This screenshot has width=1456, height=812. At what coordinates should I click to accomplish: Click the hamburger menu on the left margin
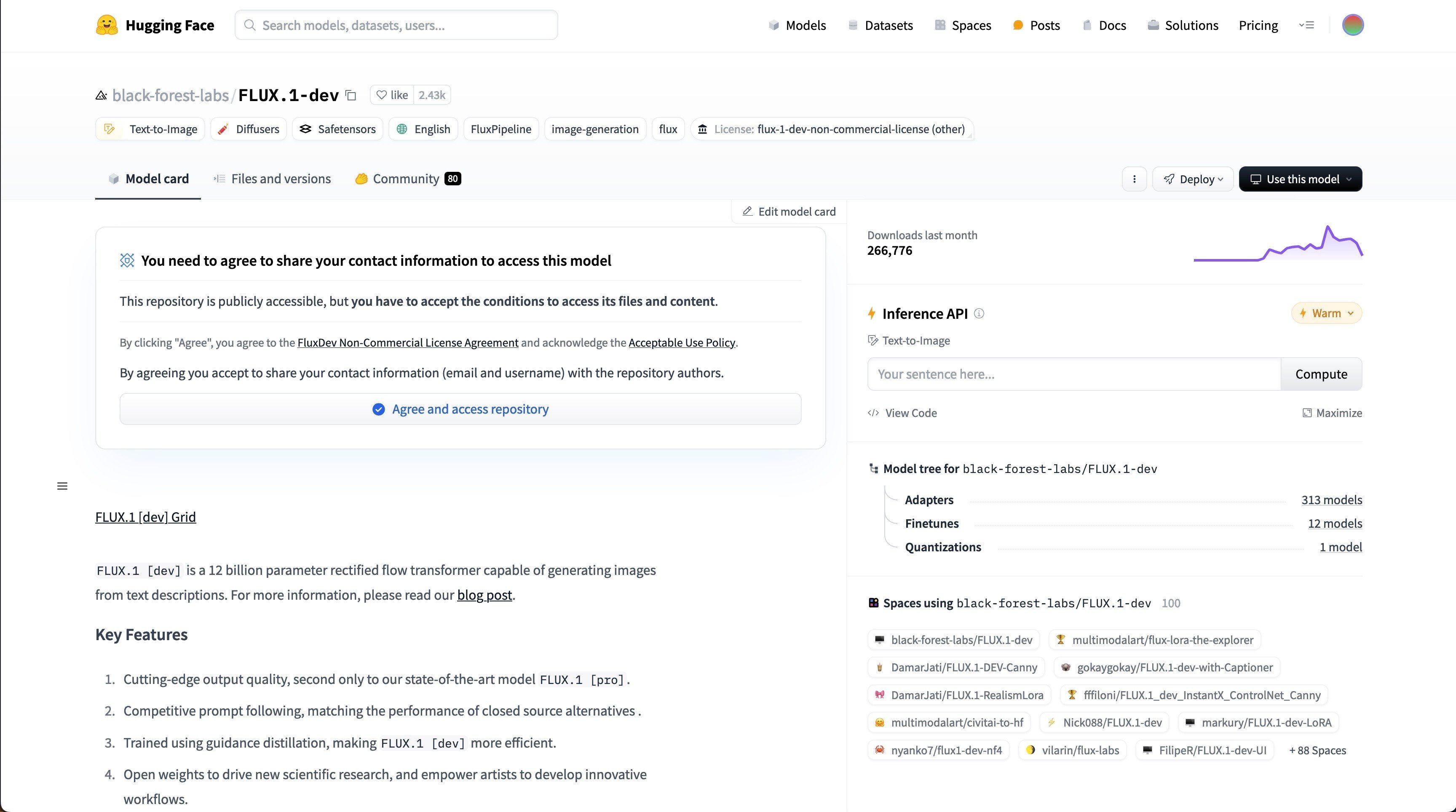coord(62,486)
